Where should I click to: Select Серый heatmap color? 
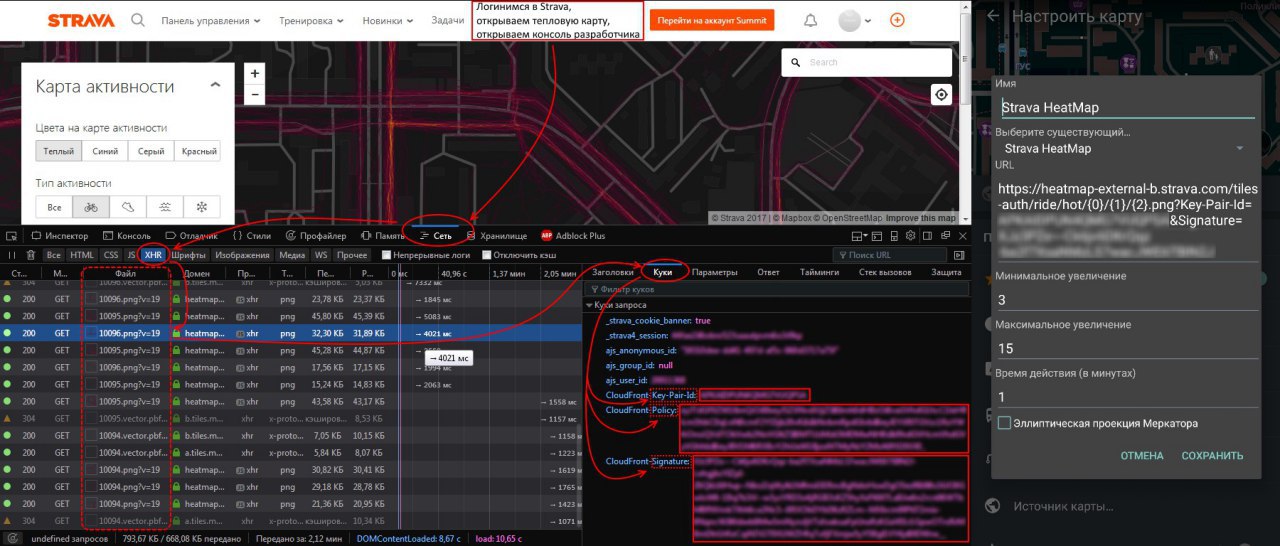[x=151, y=152]
